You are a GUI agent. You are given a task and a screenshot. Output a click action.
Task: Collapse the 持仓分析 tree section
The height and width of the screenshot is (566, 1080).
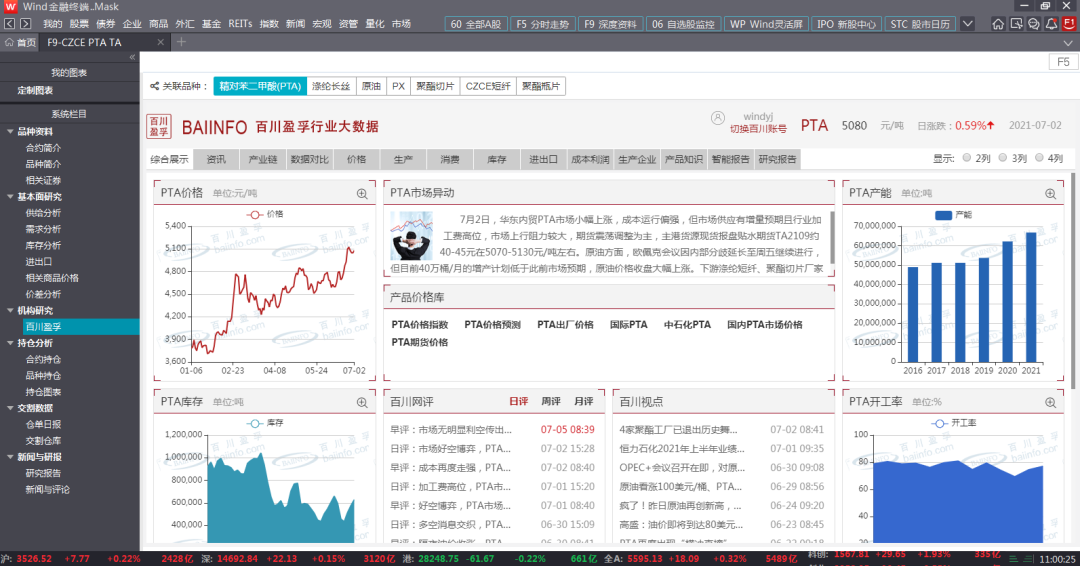[10, 343]
